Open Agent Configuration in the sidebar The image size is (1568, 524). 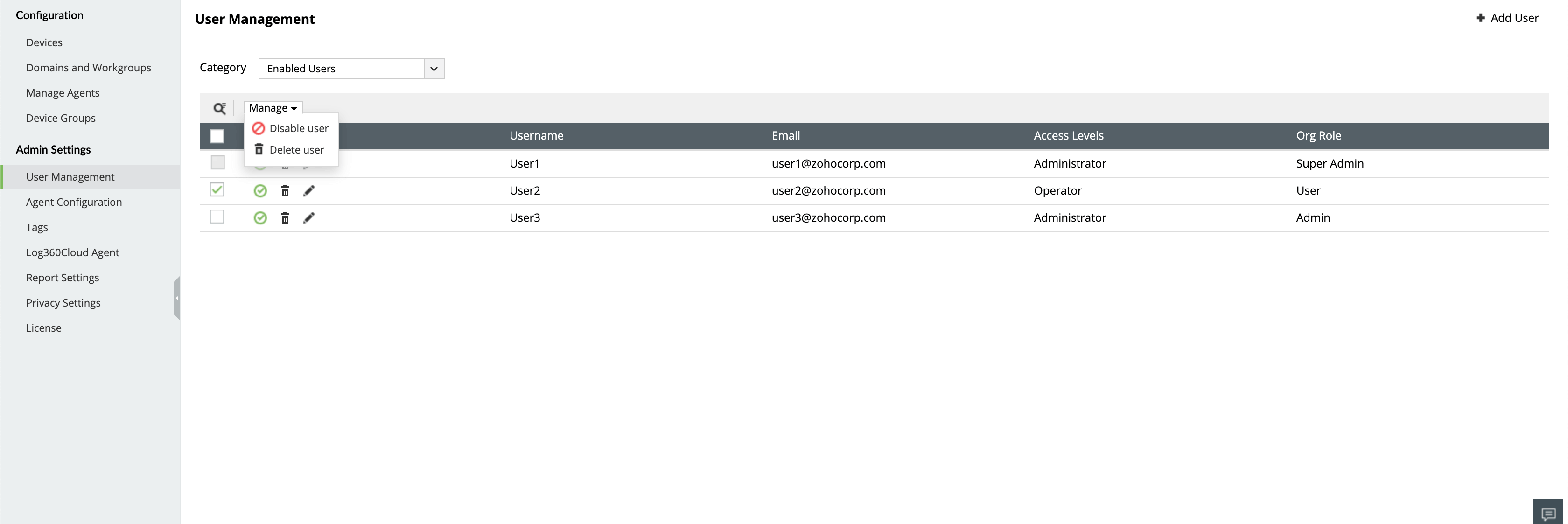coord(74,202)
